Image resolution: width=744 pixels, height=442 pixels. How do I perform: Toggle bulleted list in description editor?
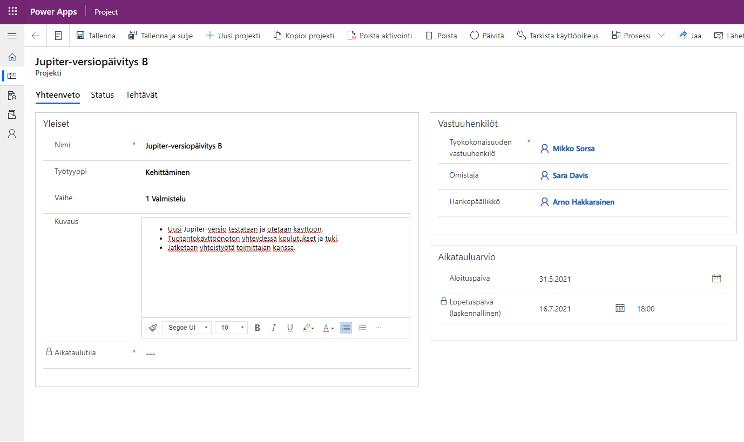pyautogui.click(x=345, y=327)
